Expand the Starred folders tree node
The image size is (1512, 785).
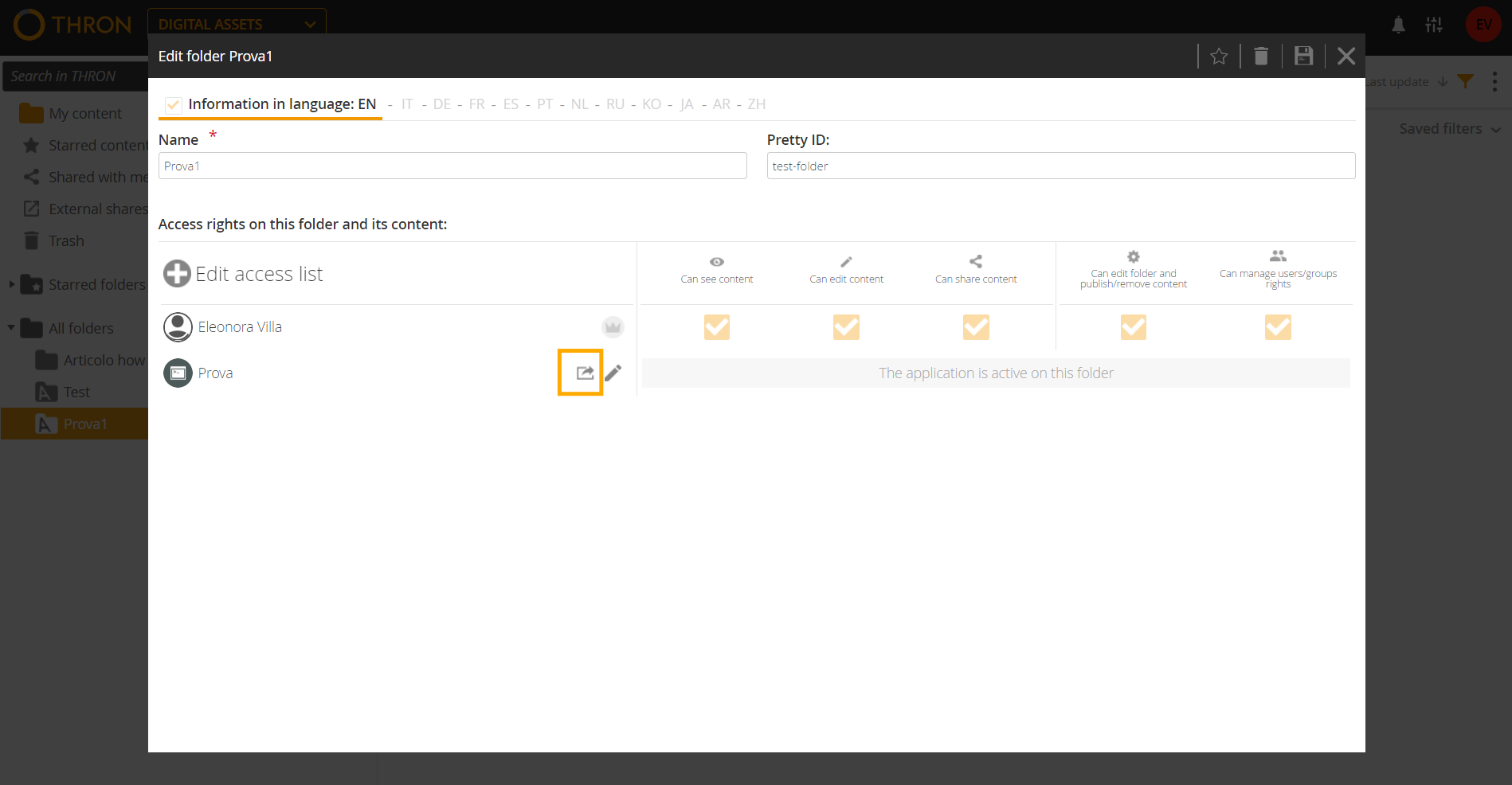(11, 284)
